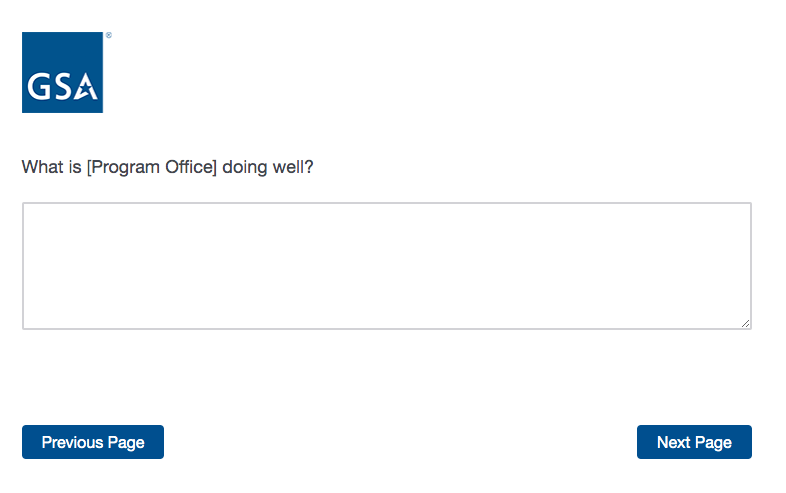Image resolution: width=786 pixels, height=493 pixels.
Task: Place cursor in the feedback text field
Action: pyautogui.click(x=386, y=266)
